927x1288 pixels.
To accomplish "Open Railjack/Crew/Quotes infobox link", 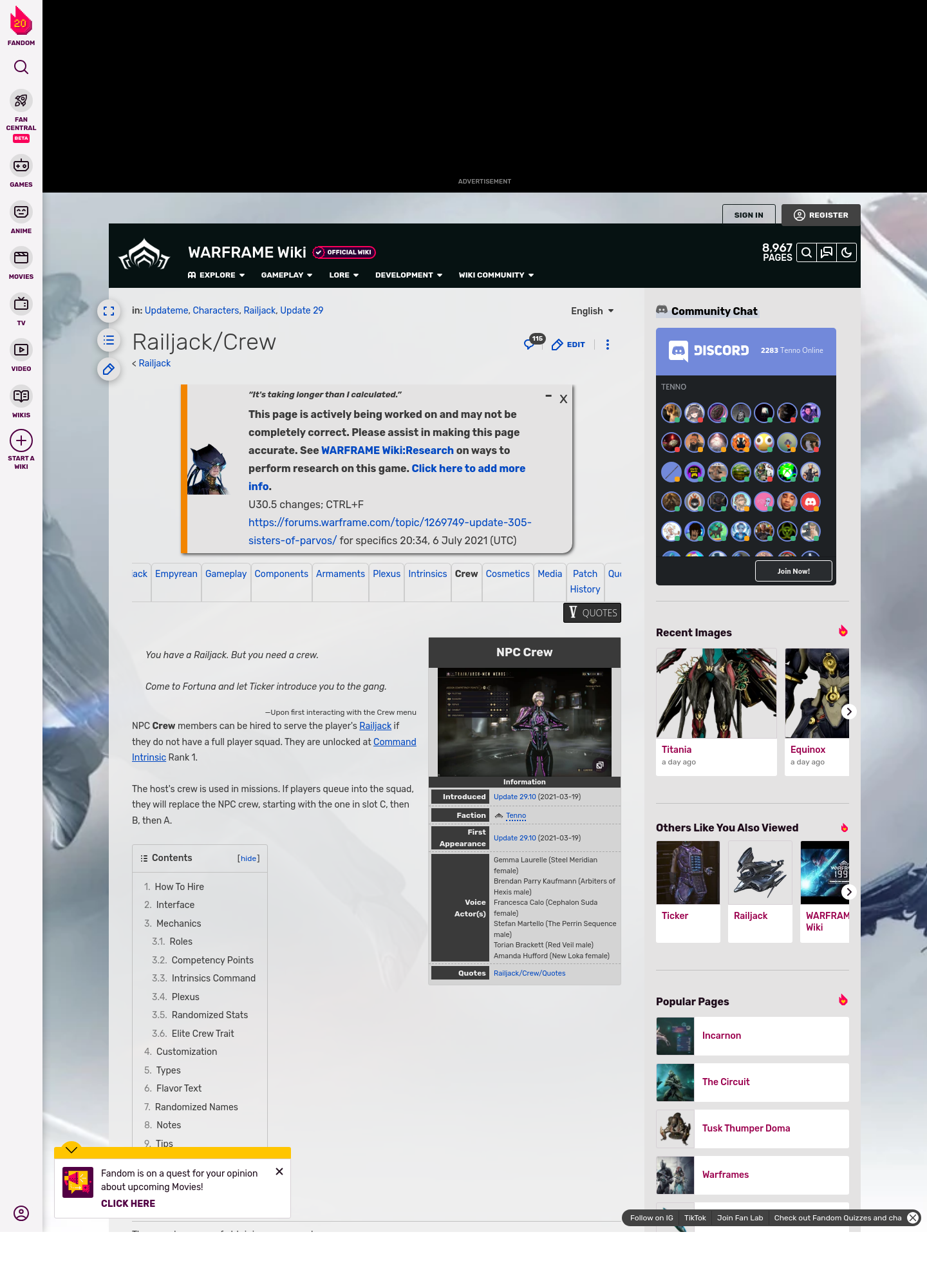I will point(530,973).
